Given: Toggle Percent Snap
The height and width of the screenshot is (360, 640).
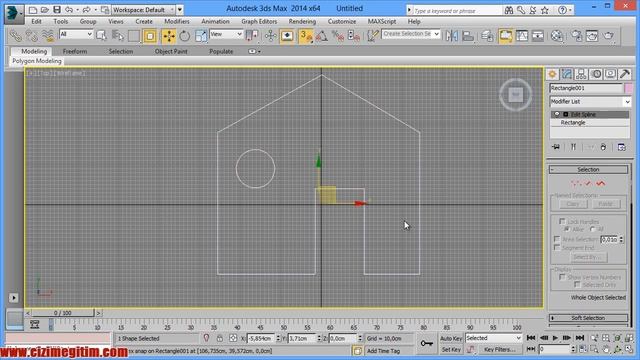Looking at the screenshot, I should tap(338, 36).
